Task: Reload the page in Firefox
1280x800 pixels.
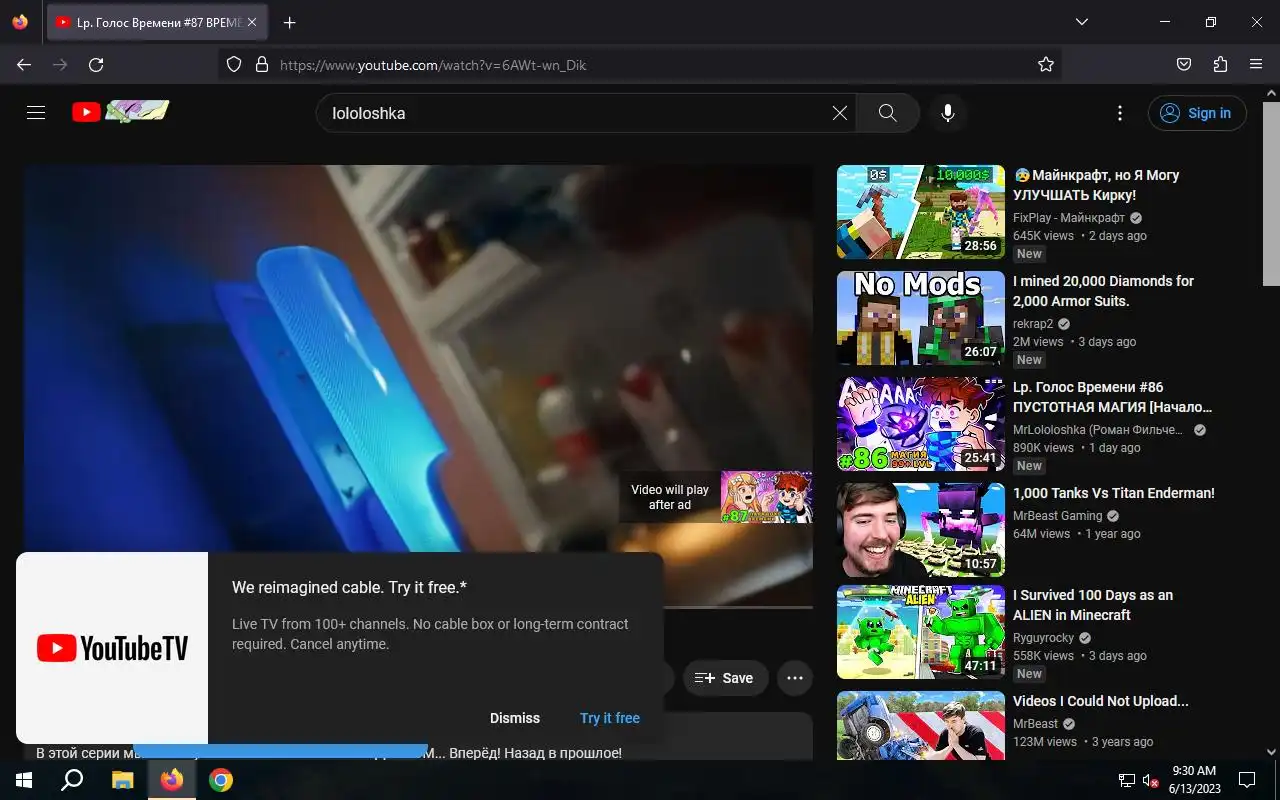Action: (96, 64)
